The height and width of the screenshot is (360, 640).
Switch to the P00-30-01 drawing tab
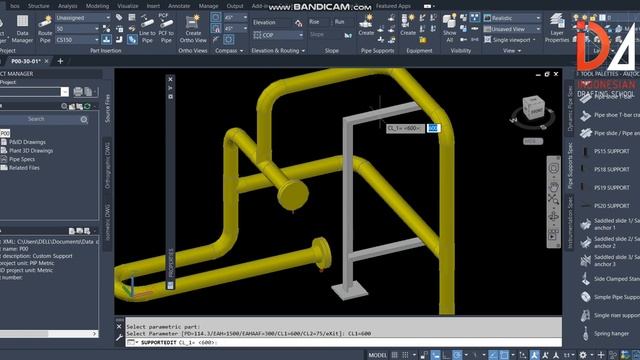pos(26,61)
